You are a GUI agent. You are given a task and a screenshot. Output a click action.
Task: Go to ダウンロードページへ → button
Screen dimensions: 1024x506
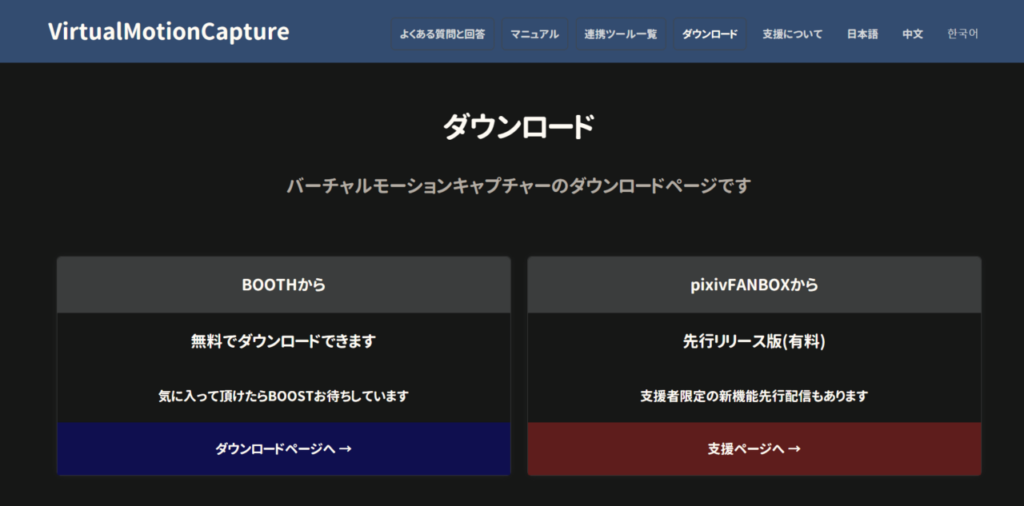[283, 449]
